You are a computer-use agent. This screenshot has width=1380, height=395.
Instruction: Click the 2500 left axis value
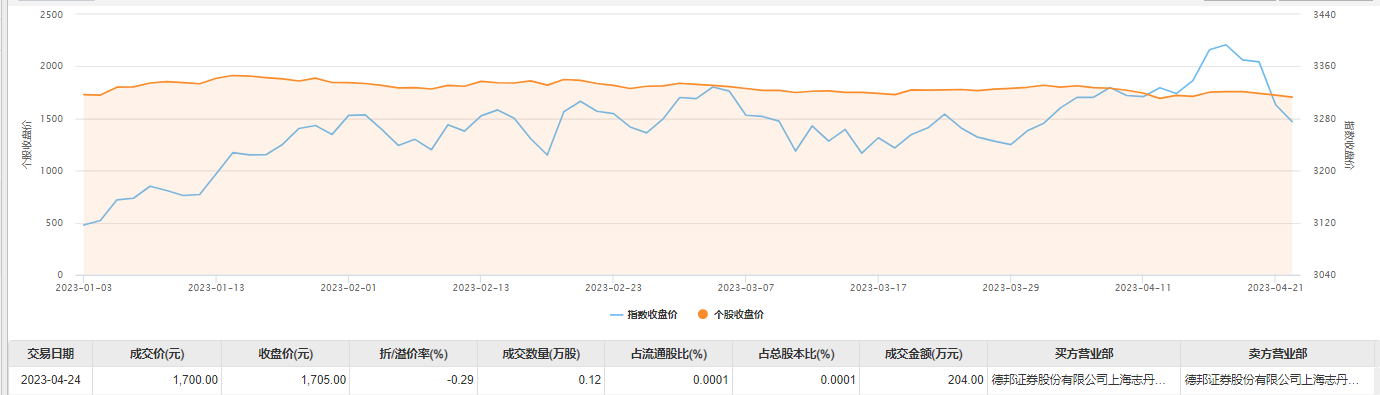tap(53, 15)
